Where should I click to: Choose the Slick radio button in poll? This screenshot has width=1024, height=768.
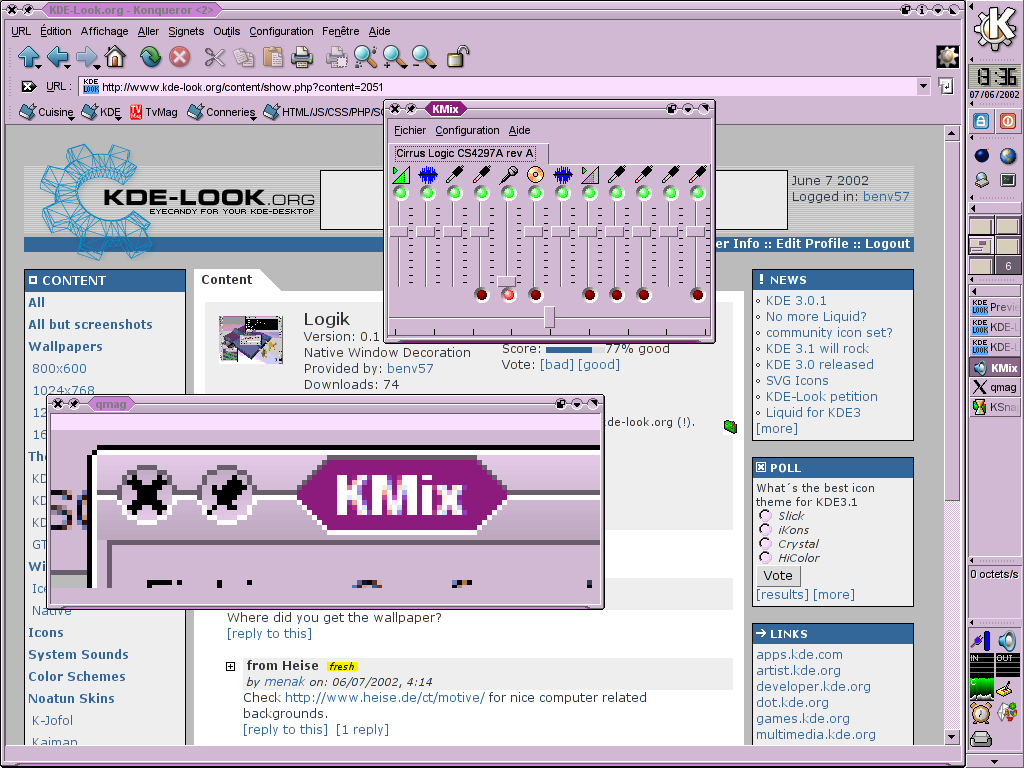coord(765,516)
